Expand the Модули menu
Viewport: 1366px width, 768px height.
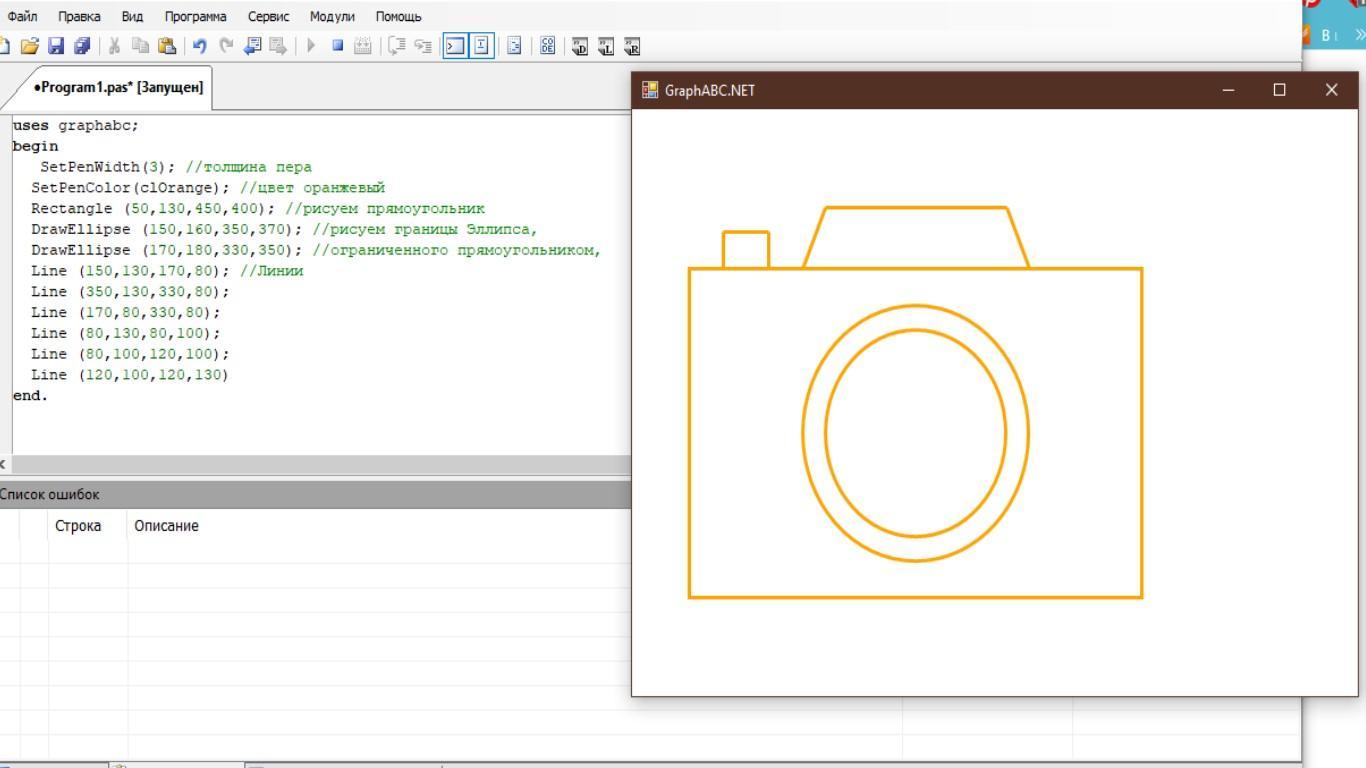point(332,17)
